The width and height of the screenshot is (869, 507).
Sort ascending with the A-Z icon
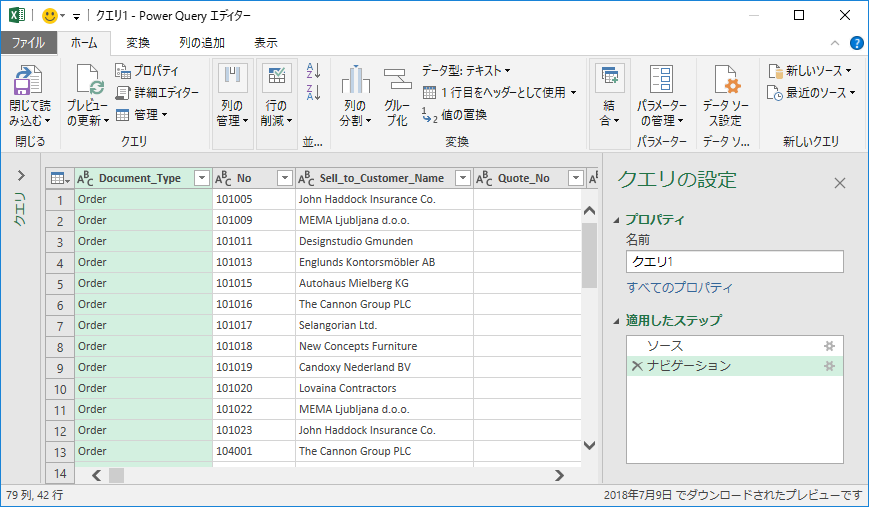[313, 70]
